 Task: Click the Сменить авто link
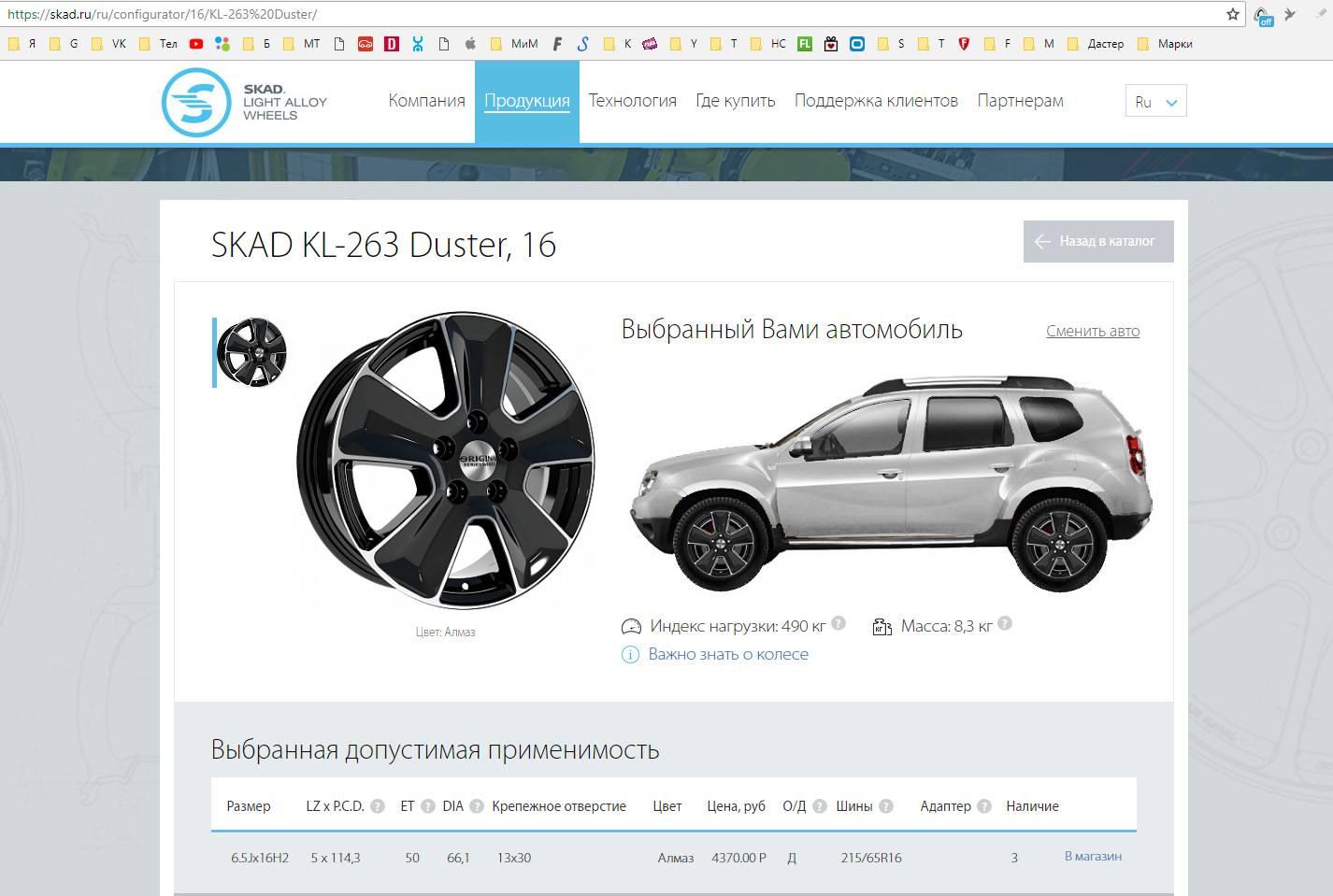pos(1092,331)
